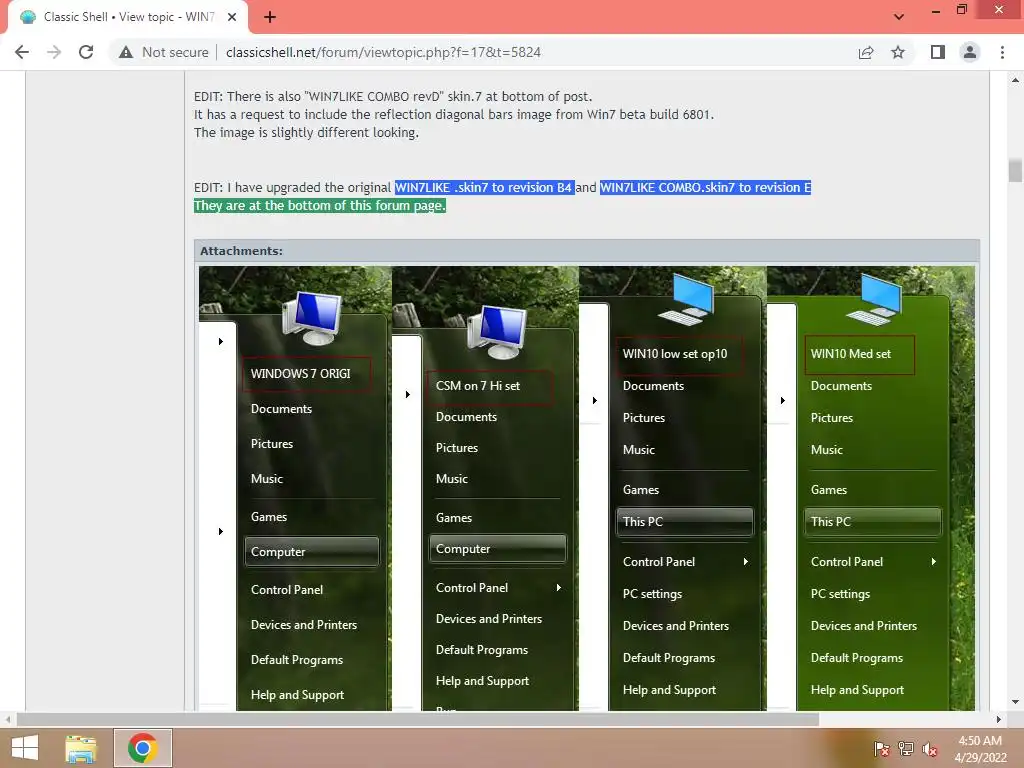
Task: Click This PC in the WIN10 Med set menu
Action: coord(872,522)
